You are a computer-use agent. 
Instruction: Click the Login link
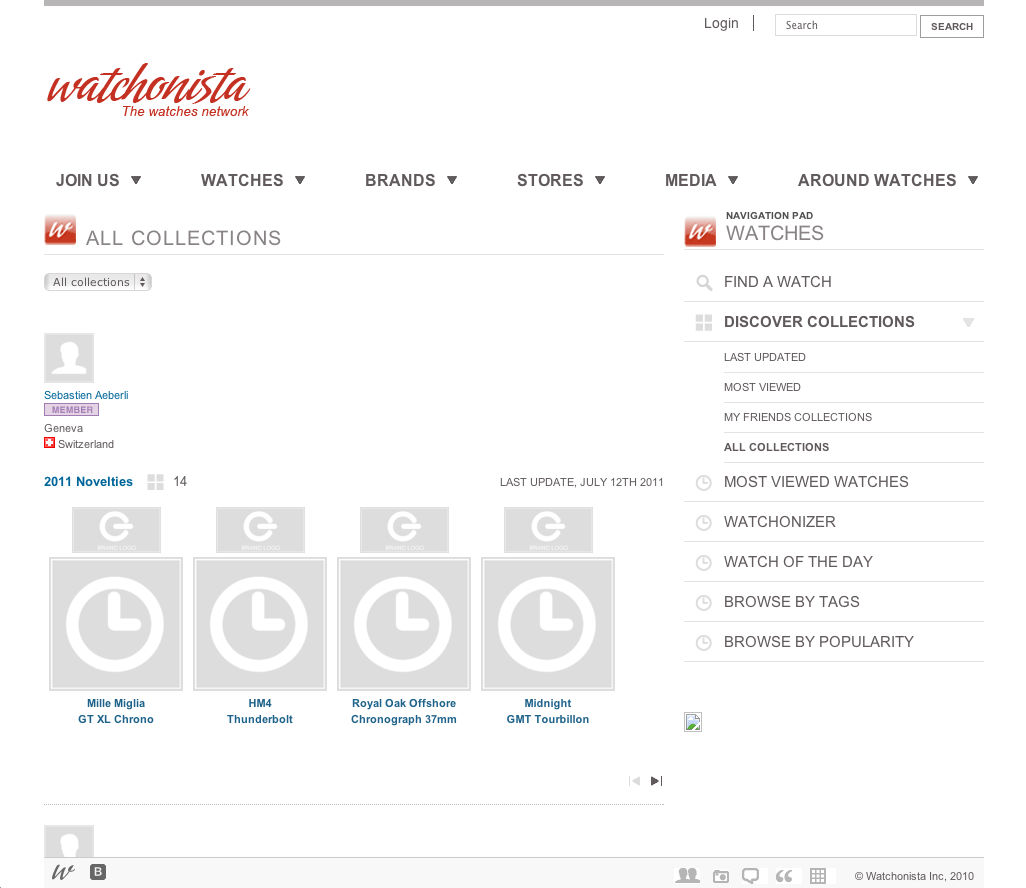721,24
